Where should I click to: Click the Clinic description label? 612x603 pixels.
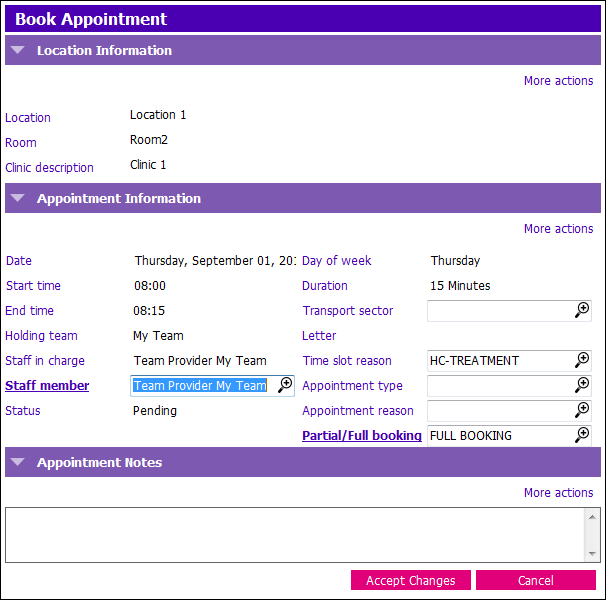[x=49, y=168]
